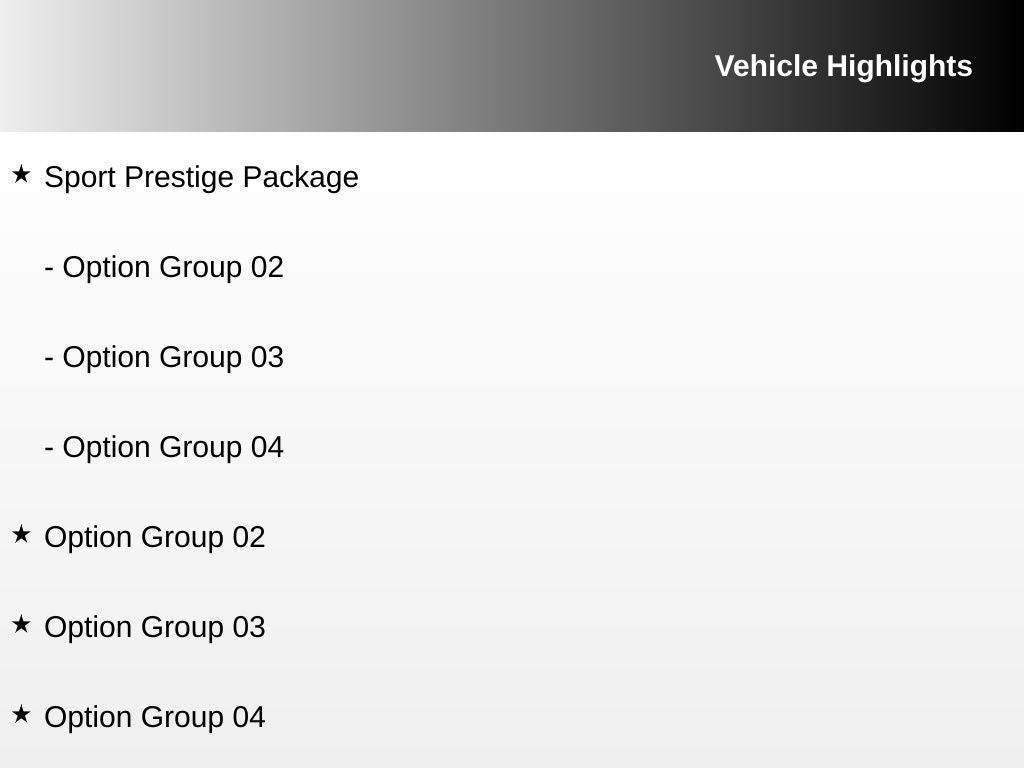Click the dash before indented Option Group 02
This screenshot has height=768, width=1024.
(x=48, y=268)
